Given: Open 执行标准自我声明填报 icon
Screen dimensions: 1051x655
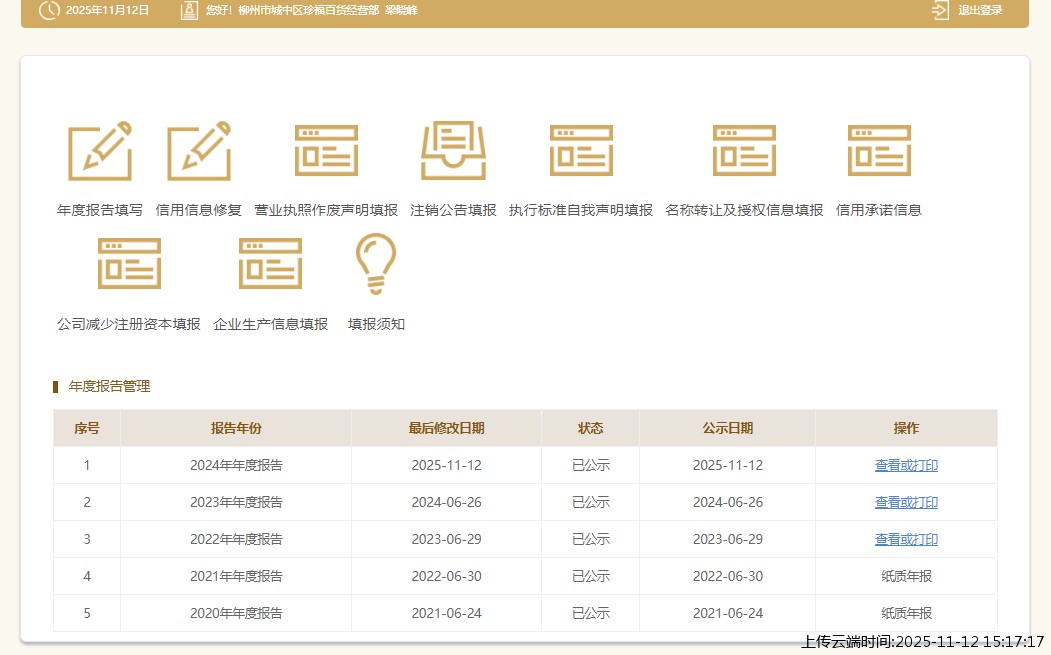Looking at the screenshot, I should (580, 151).
